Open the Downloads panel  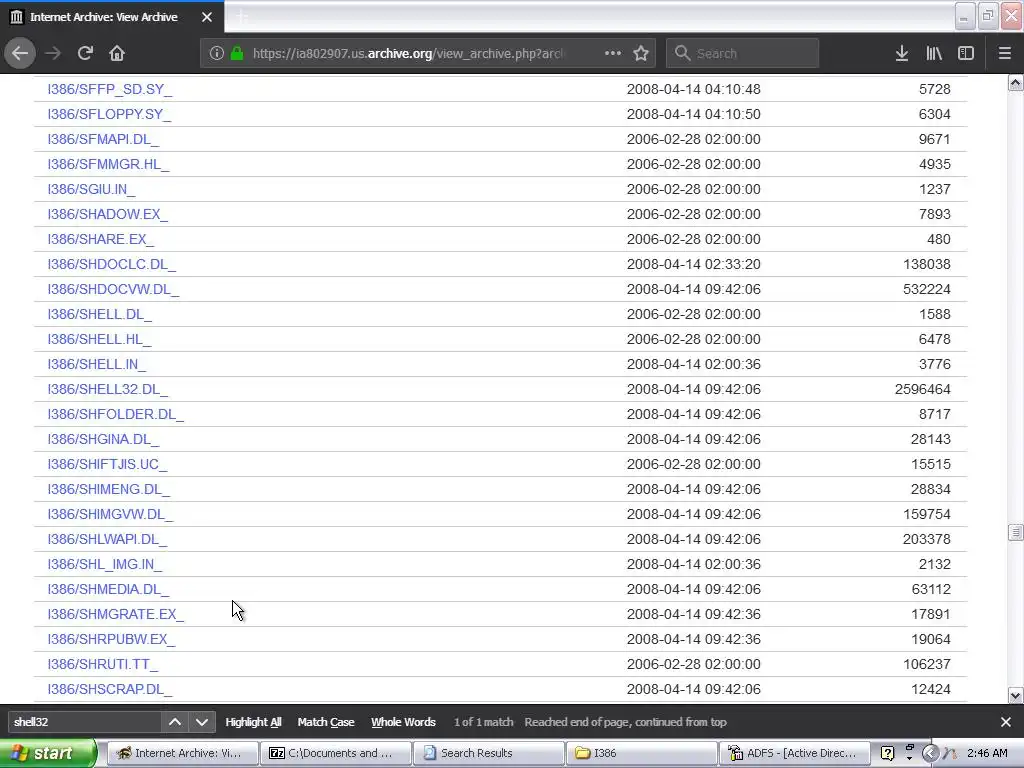[902, 53]
